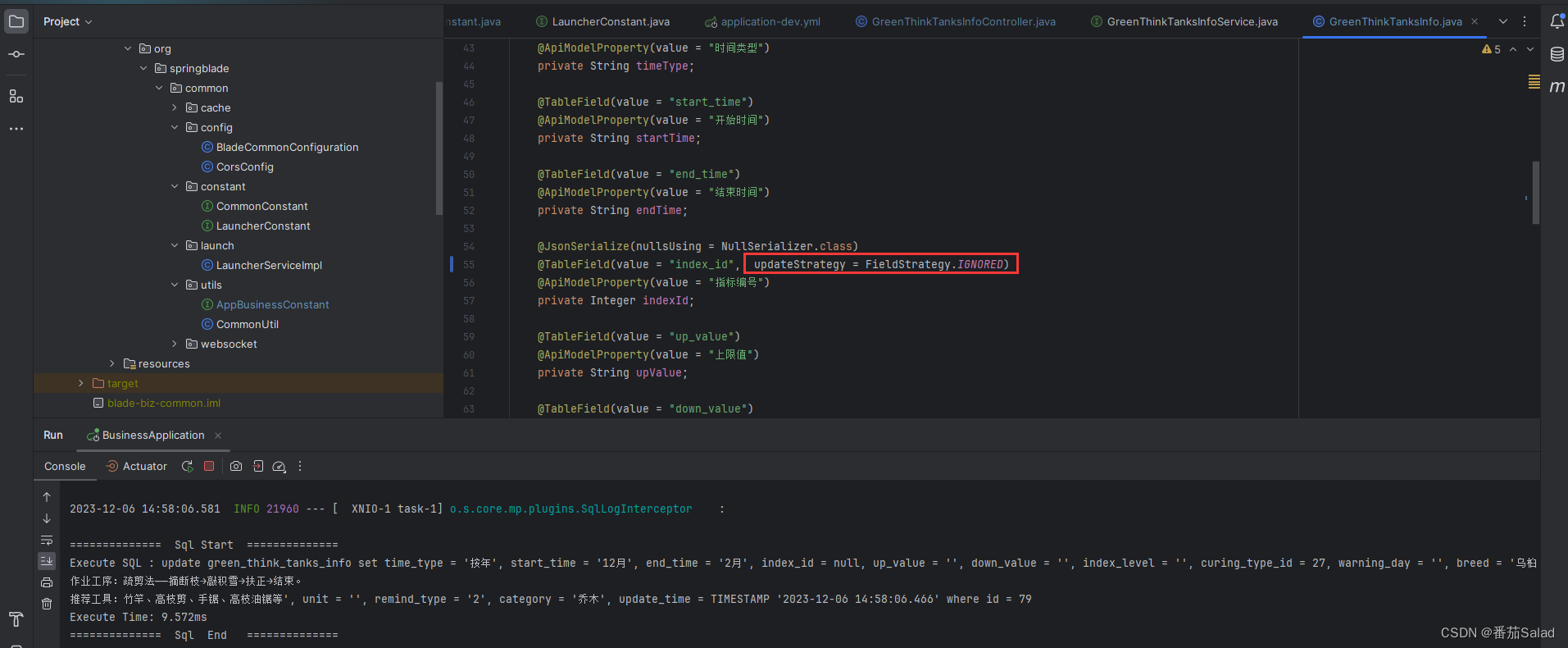Collapse the constant folder
The image size is (1568, 648).
coord(175,186)
